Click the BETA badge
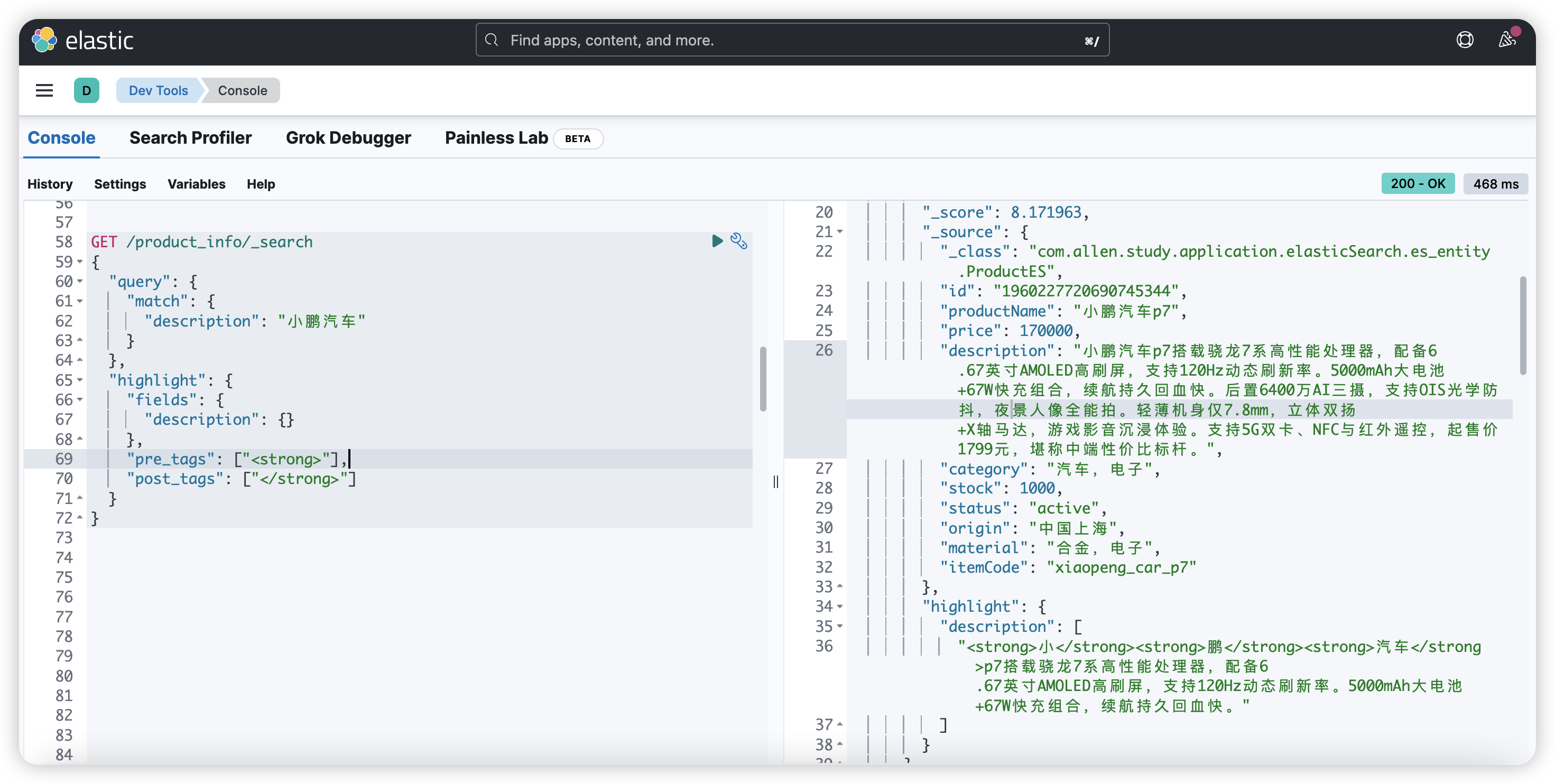This screenshot has height=784, width=1555. (x=578, y=139)
